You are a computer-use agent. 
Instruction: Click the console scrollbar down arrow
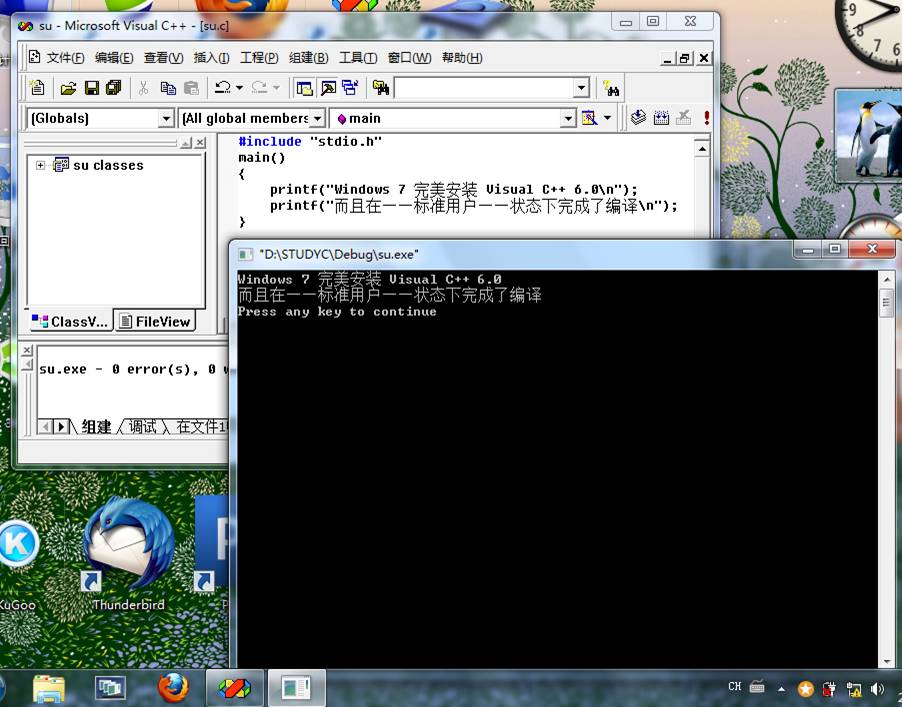point(885,662)
